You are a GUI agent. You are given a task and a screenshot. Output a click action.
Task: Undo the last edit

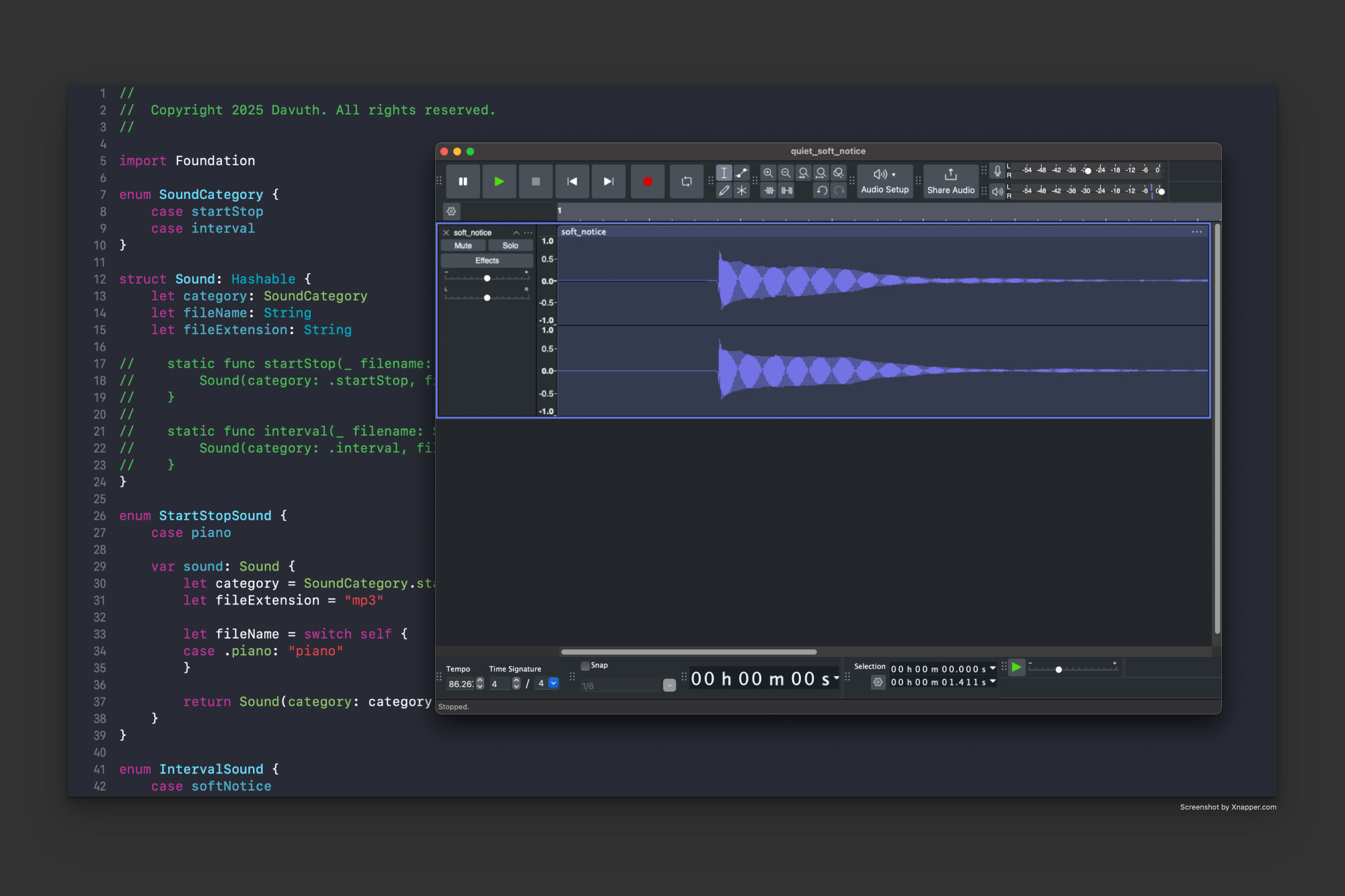tap(821, 190)
